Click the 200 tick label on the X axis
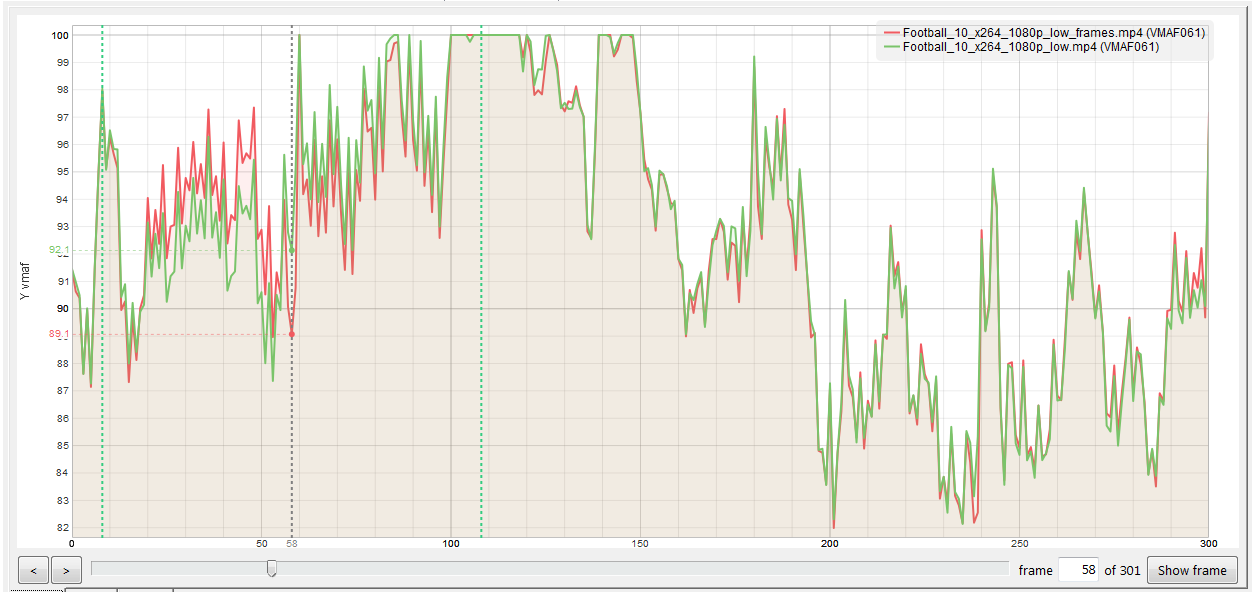The height and width of the screenshot is (592, 1252). (829, 543)
